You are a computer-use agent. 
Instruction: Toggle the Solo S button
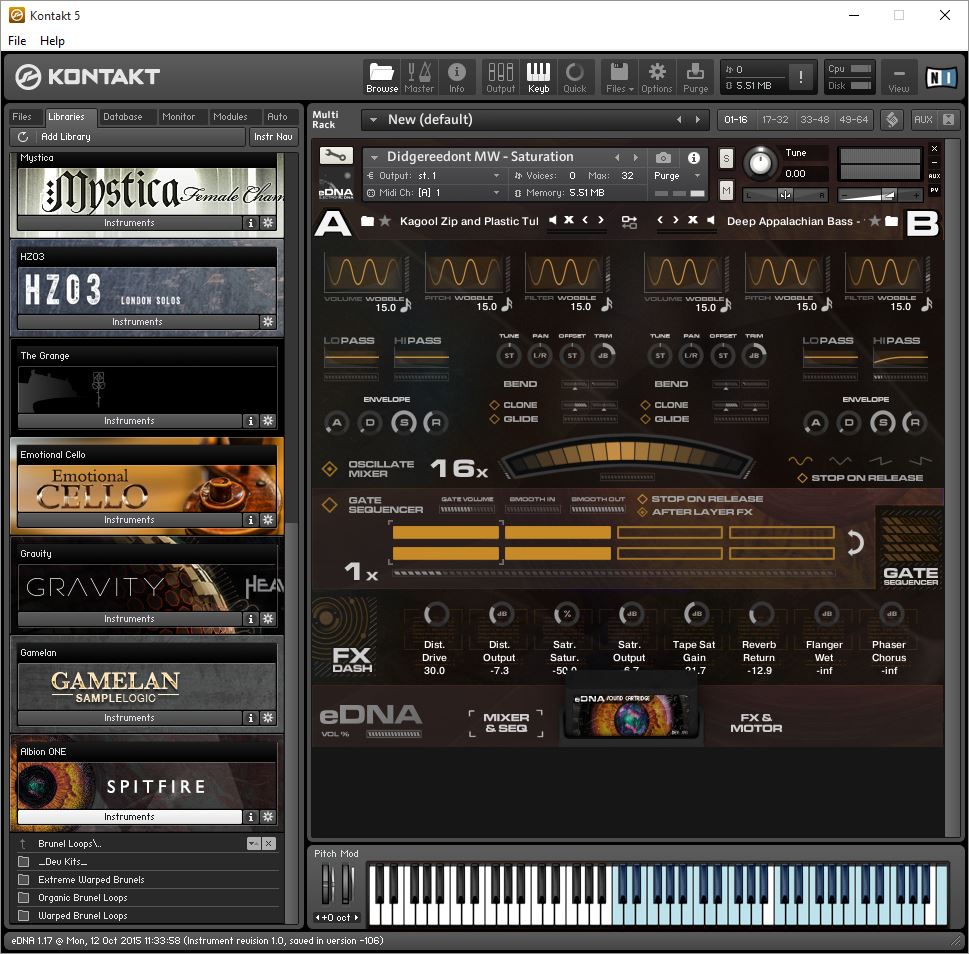(726, 159)
